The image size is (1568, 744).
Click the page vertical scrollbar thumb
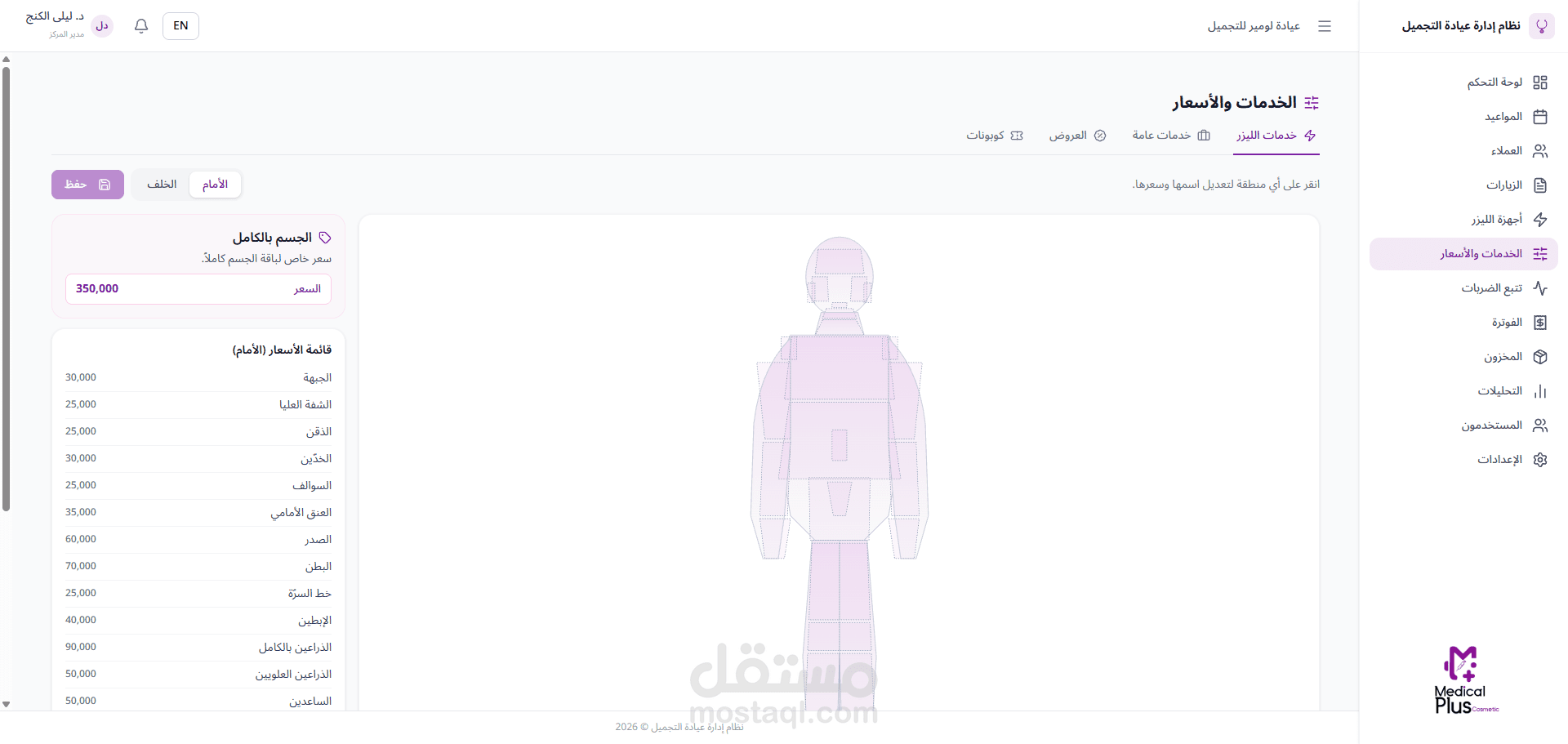[x=6, y=288]
